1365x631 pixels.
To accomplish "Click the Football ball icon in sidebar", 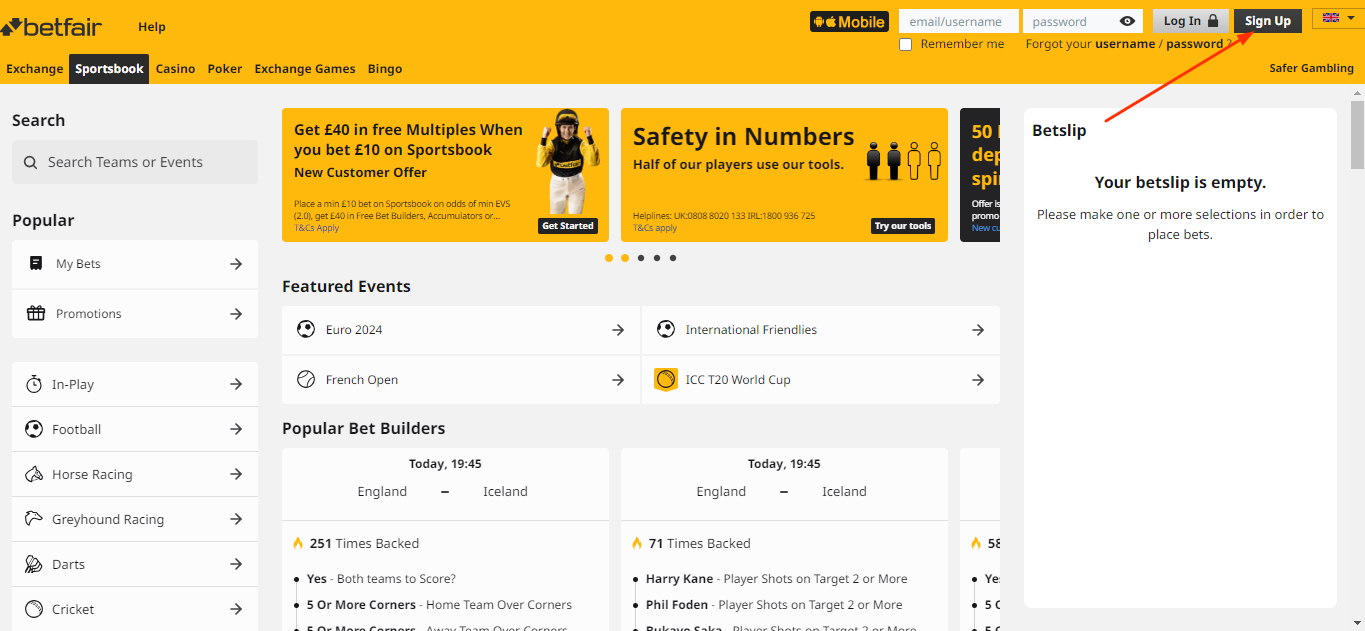I will [34, 429].
